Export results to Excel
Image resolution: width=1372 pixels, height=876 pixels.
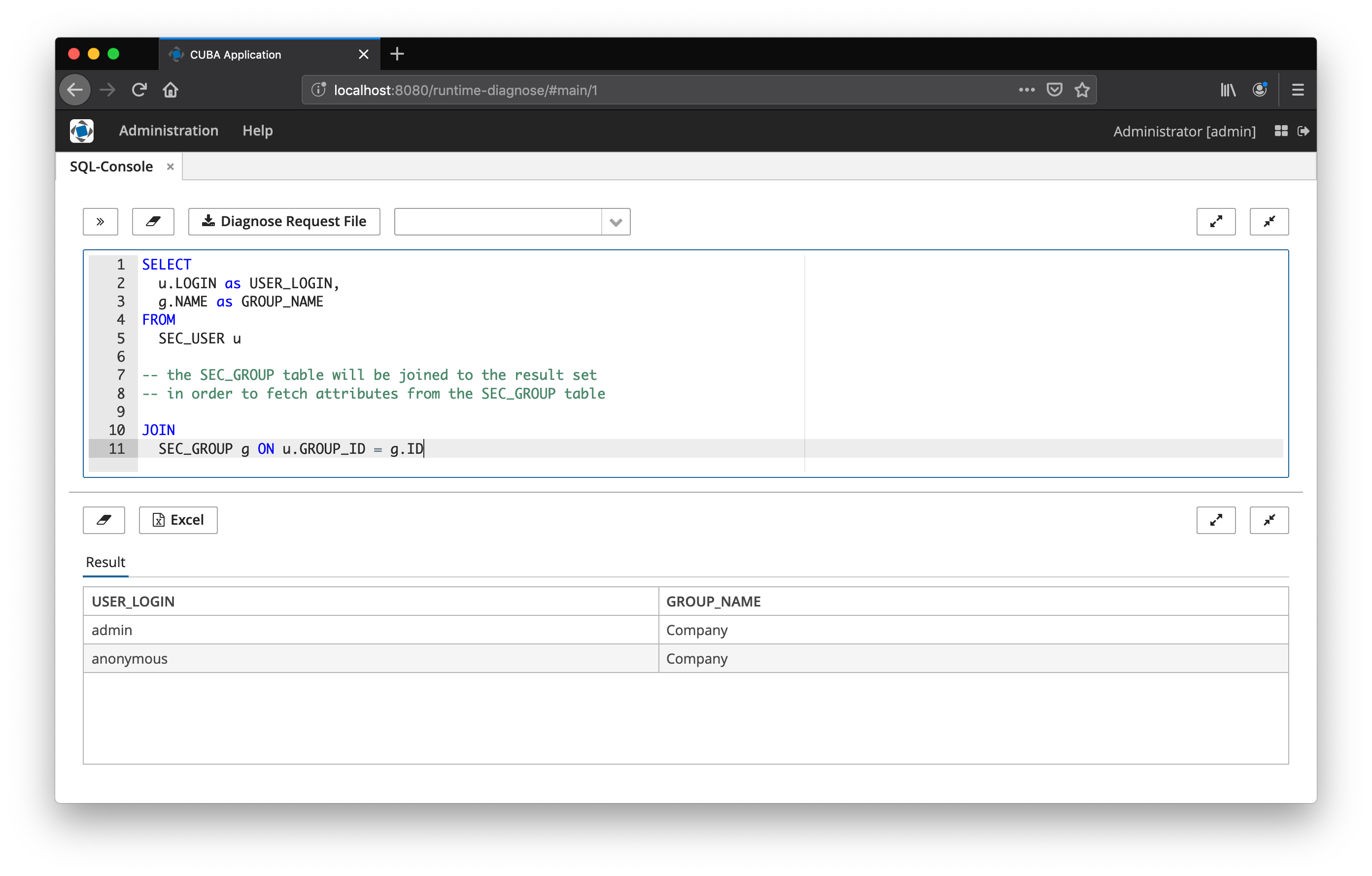(178, 520)
